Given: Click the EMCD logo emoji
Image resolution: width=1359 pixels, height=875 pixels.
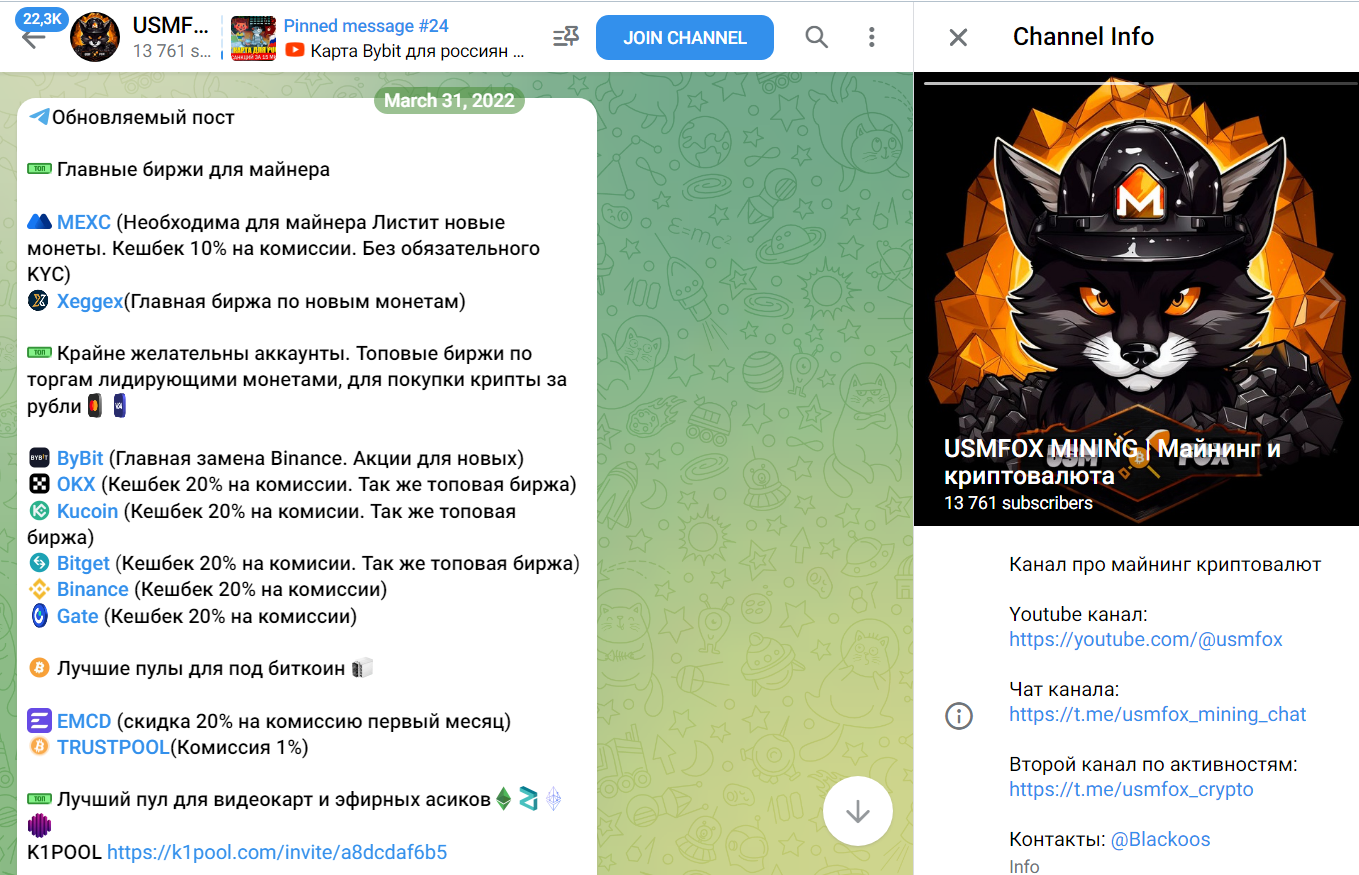Looking at the screenshot, I should click(39, 721).
